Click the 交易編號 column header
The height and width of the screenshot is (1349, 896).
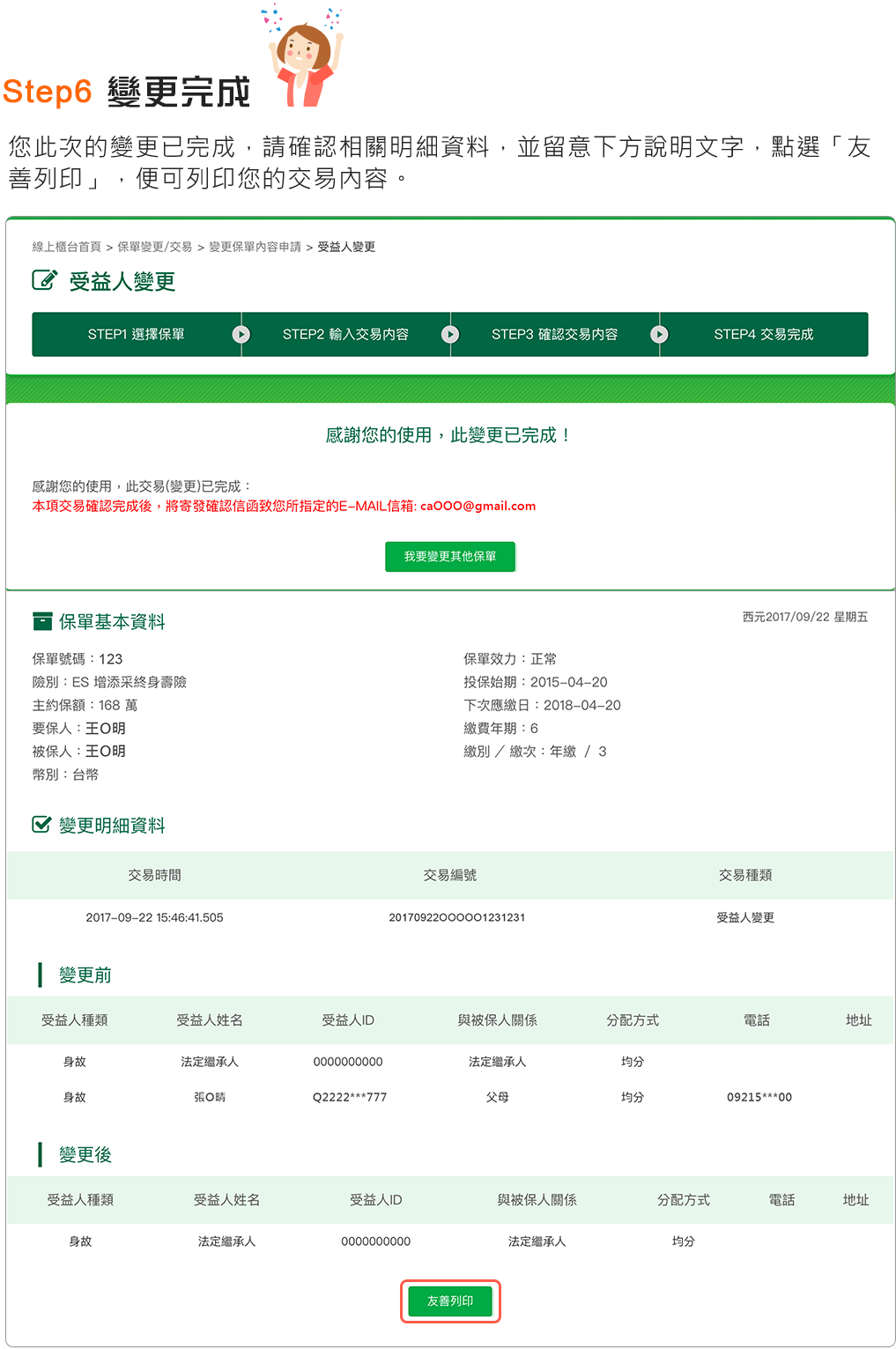tap(450, 875)
